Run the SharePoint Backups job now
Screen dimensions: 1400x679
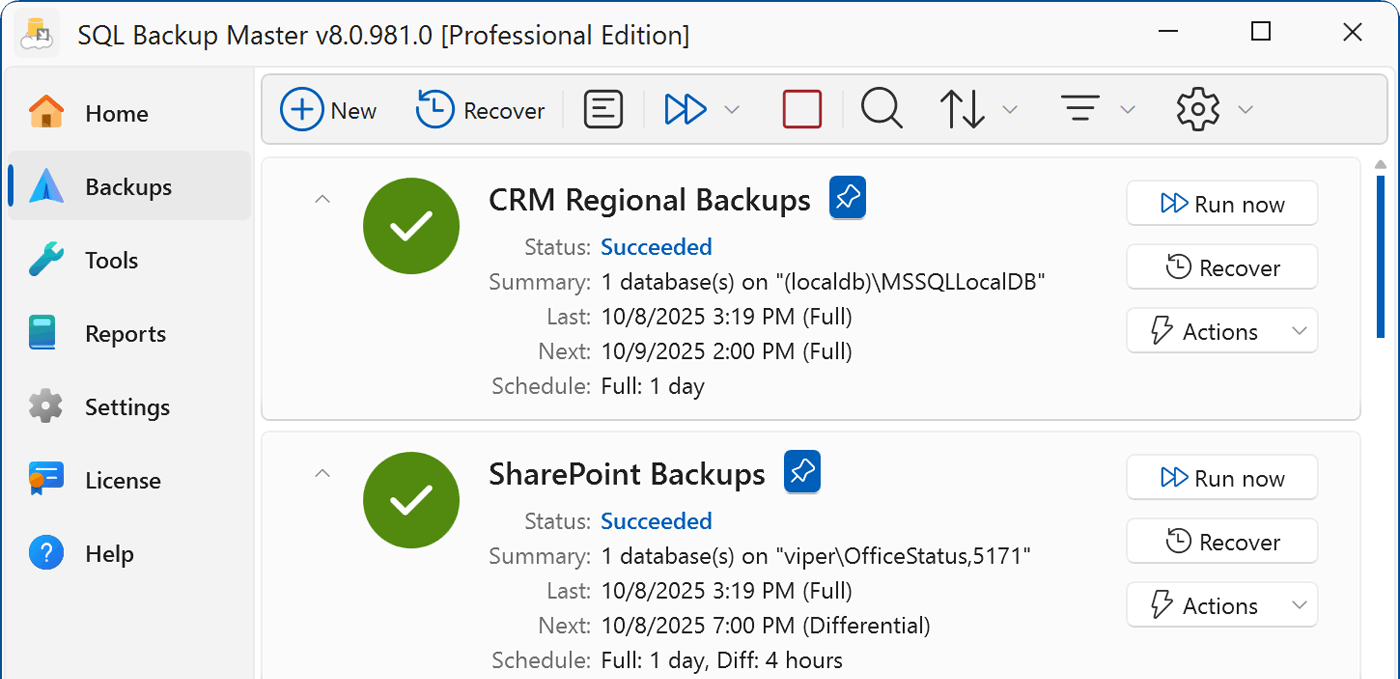1221,477
